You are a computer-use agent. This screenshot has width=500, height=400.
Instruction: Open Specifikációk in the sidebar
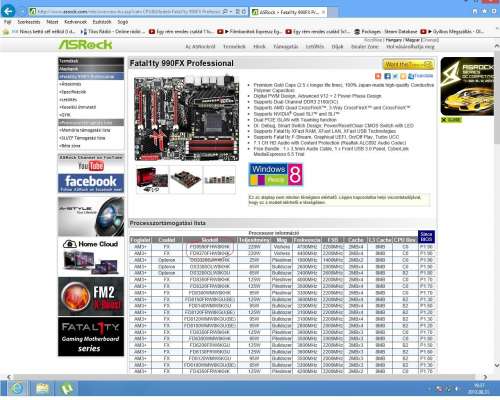[x=73, y=92]
